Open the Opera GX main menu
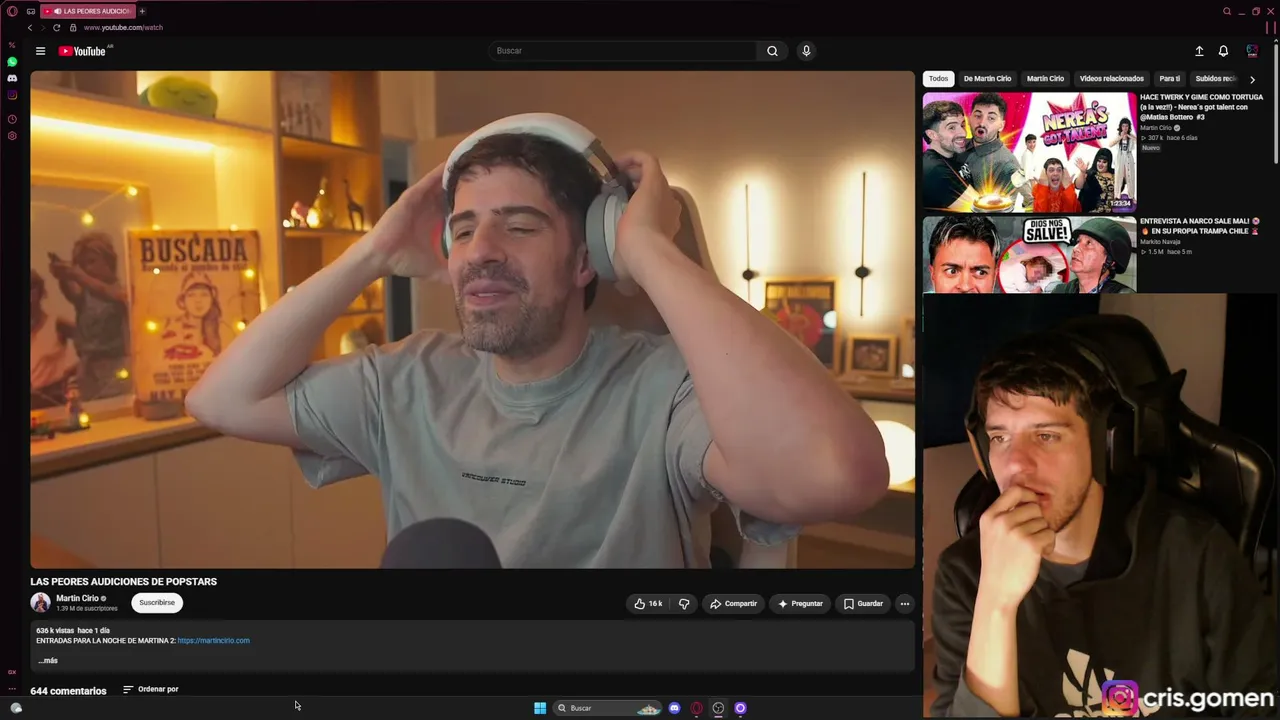Viewport: 1280px width, 720px height. (x=12, y=11)
